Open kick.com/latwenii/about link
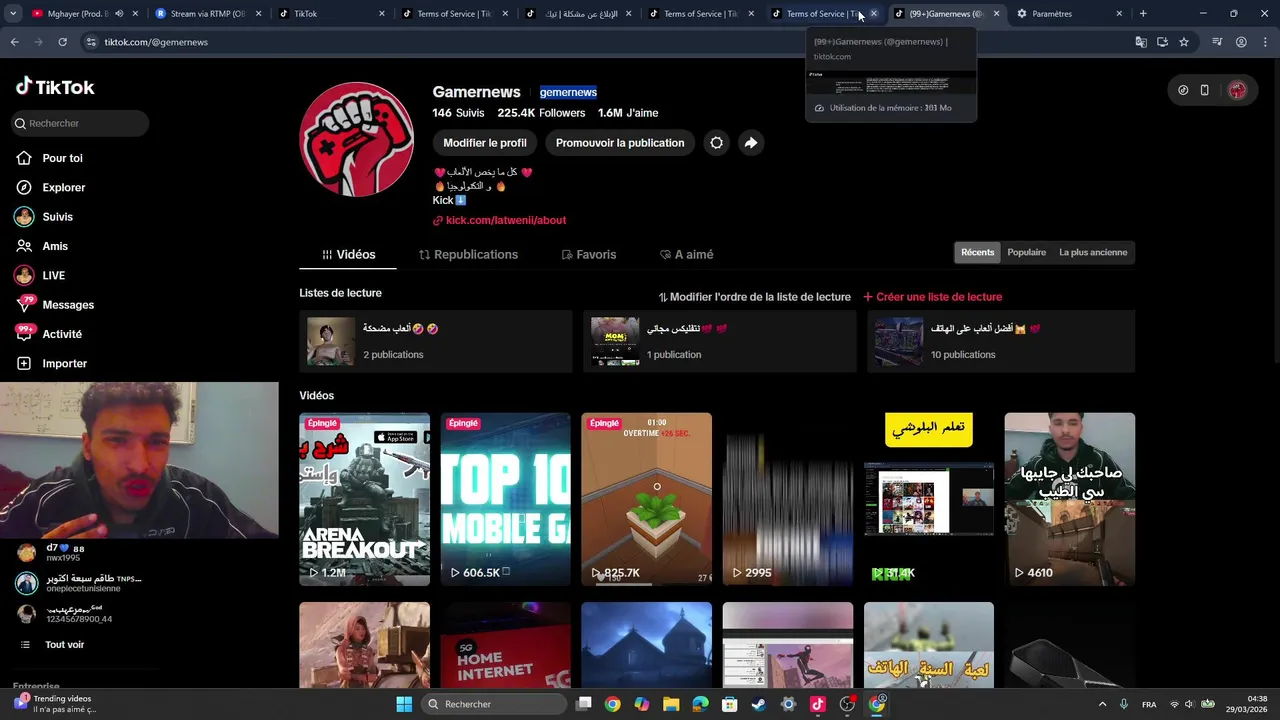1280x720 pixels. pos(499,220)
